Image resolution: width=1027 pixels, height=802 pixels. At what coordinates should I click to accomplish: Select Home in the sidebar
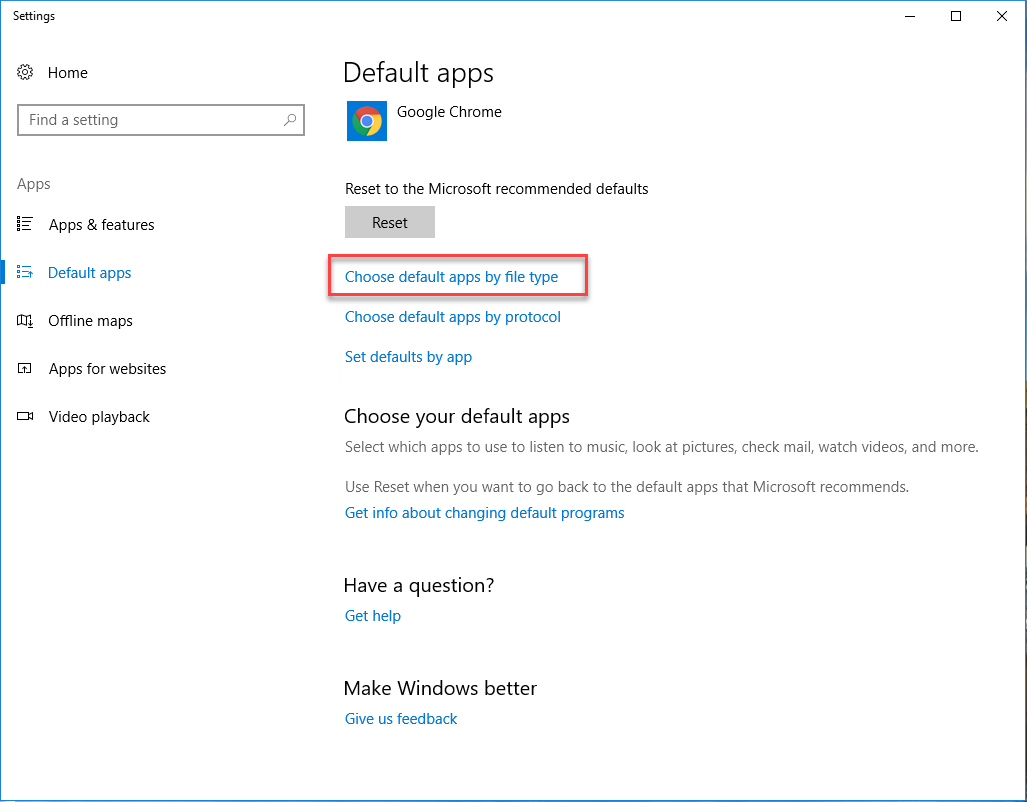(67, 72)
